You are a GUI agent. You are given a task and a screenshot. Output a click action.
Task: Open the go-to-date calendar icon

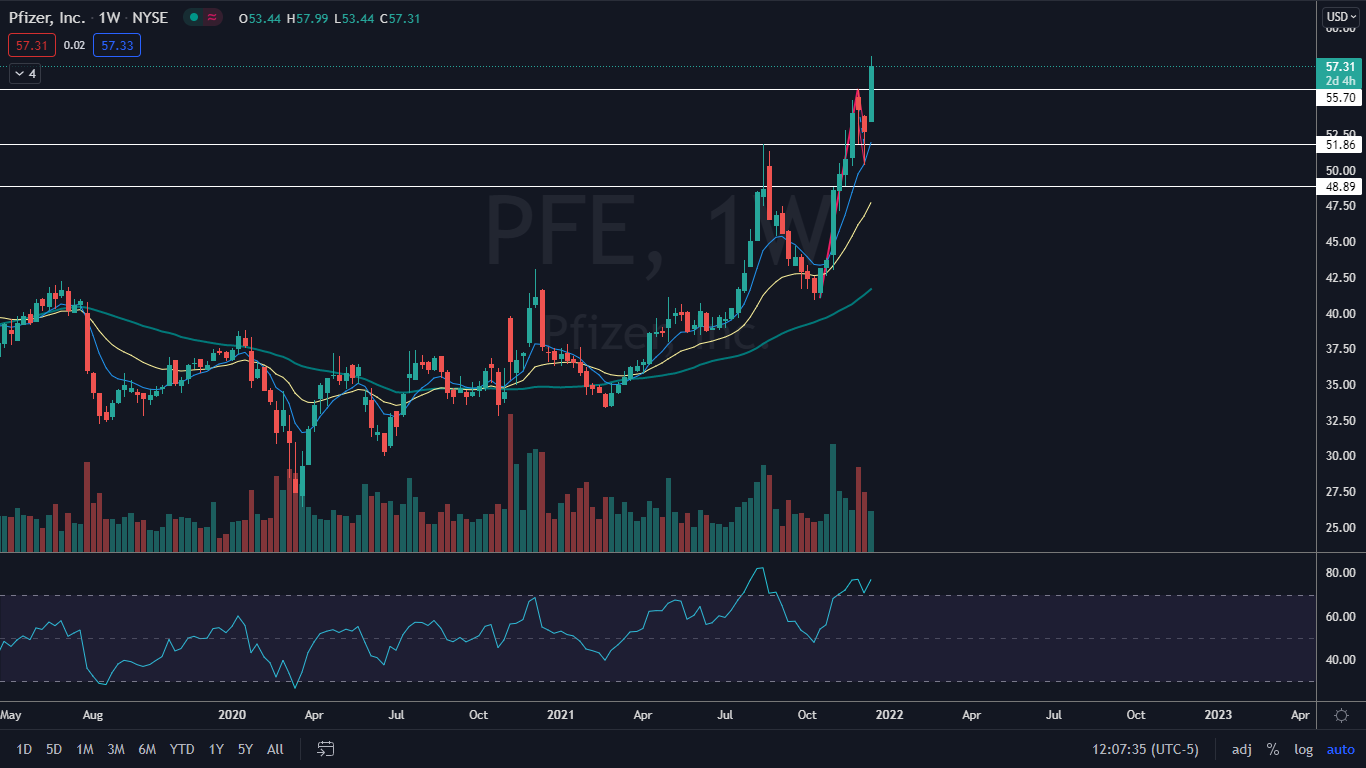[x=325, y=749]
